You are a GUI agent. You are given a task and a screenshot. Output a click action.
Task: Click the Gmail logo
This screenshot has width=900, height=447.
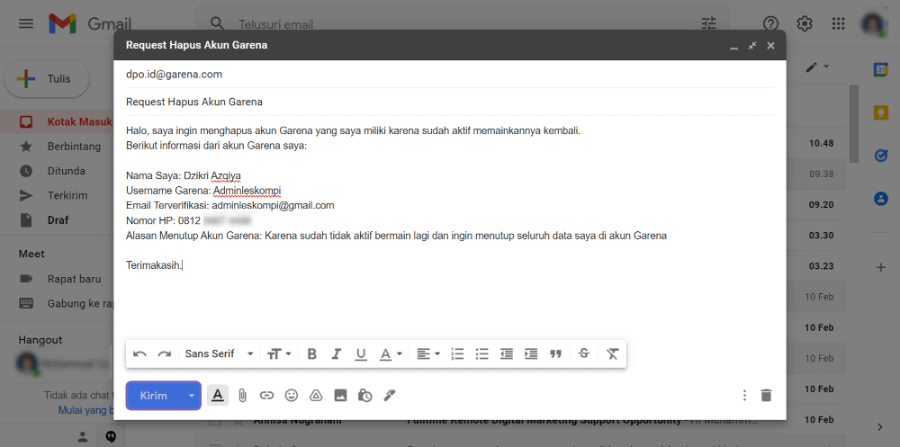click(x=90, y=24)
